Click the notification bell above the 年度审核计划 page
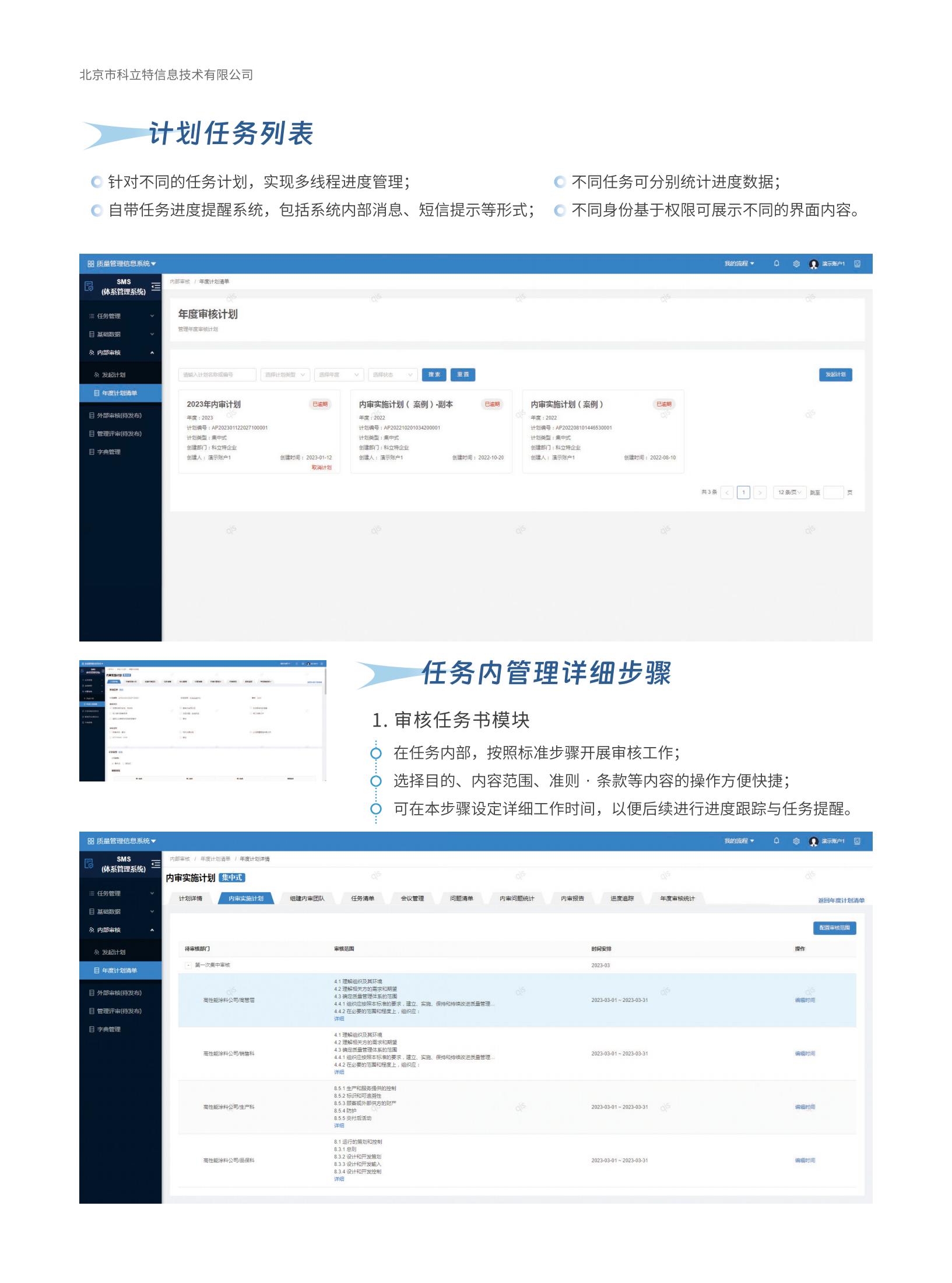Viewport: 952px width, 1283px height. (x=777, y=264)
